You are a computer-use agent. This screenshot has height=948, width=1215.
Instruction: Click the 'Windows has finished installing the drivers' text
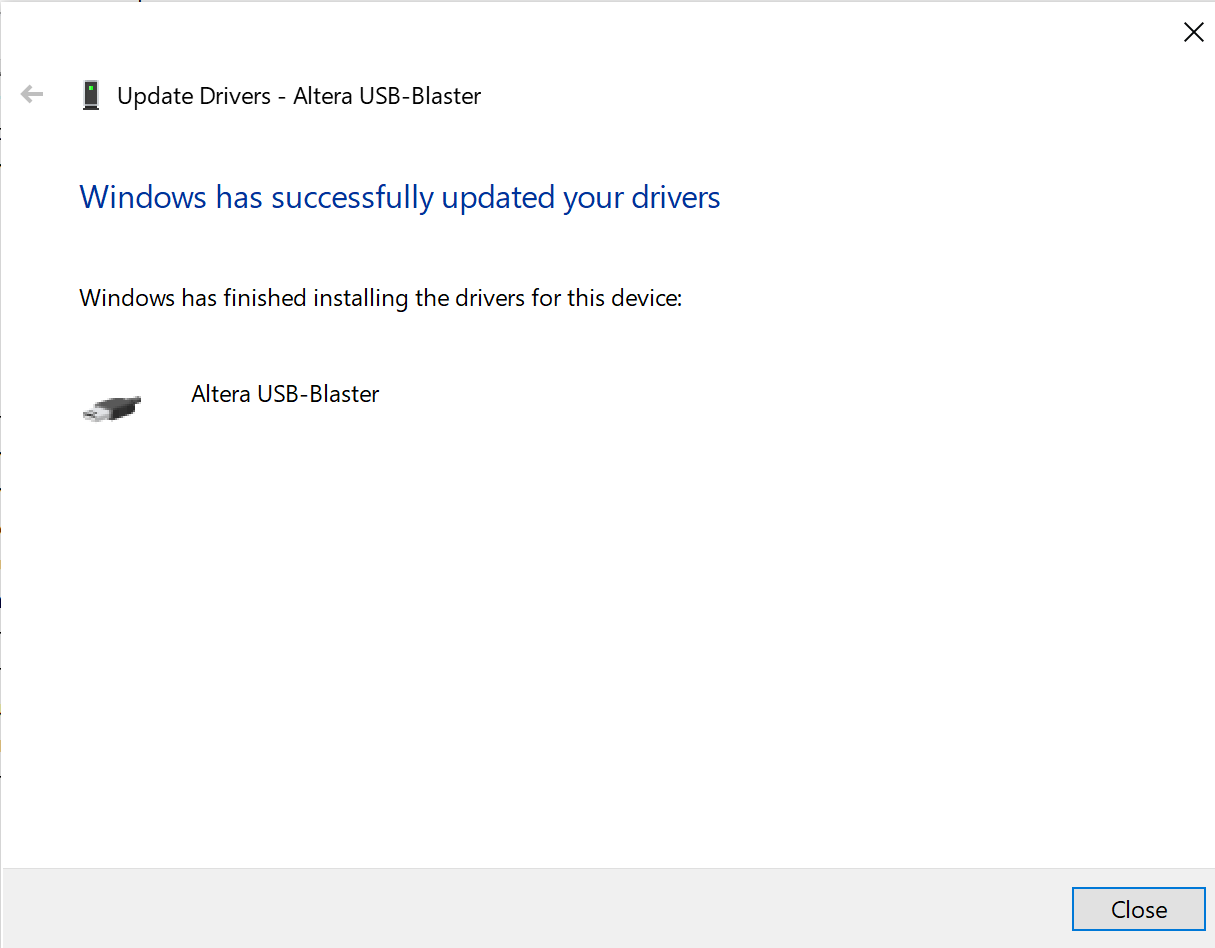coord(380,298)
